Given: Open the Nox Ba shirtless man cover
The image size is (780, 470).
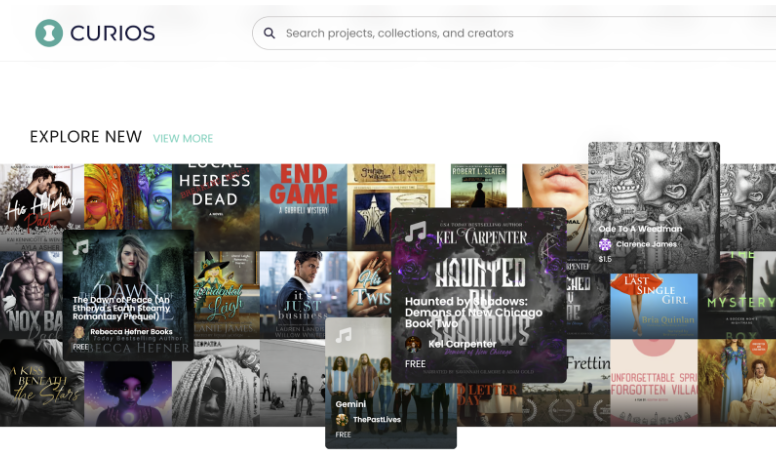Looking at the screenshot, I should coord(31,295).
